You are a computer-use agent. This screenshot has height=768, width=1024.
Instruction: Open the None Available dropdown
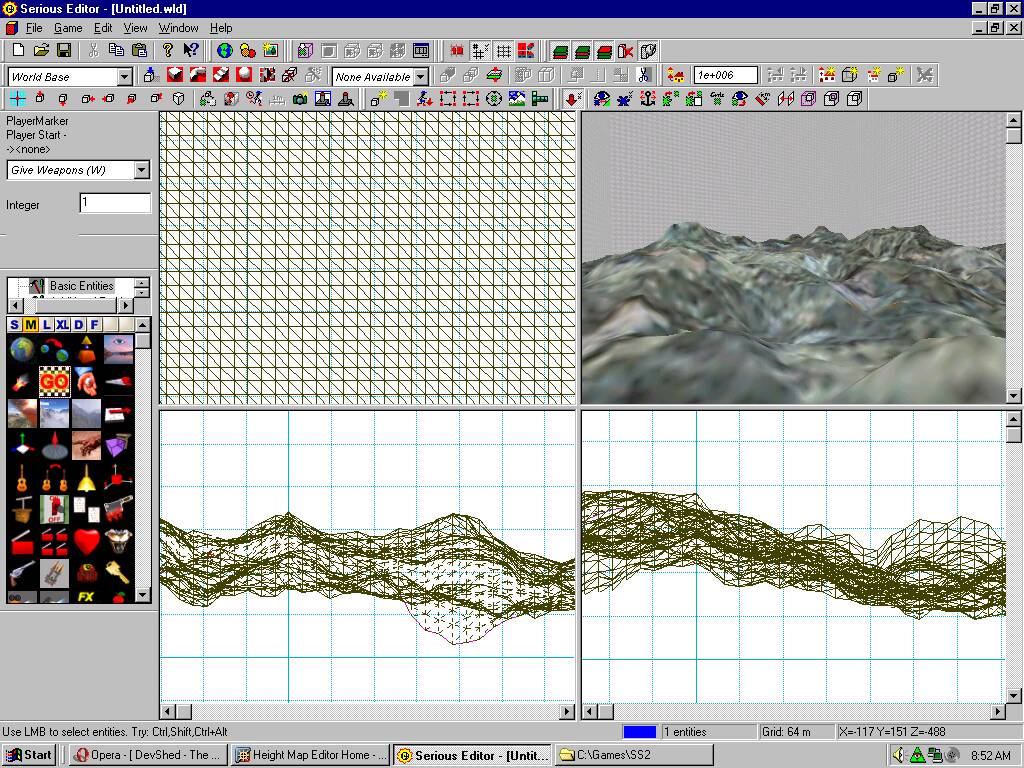click(421, 76)
